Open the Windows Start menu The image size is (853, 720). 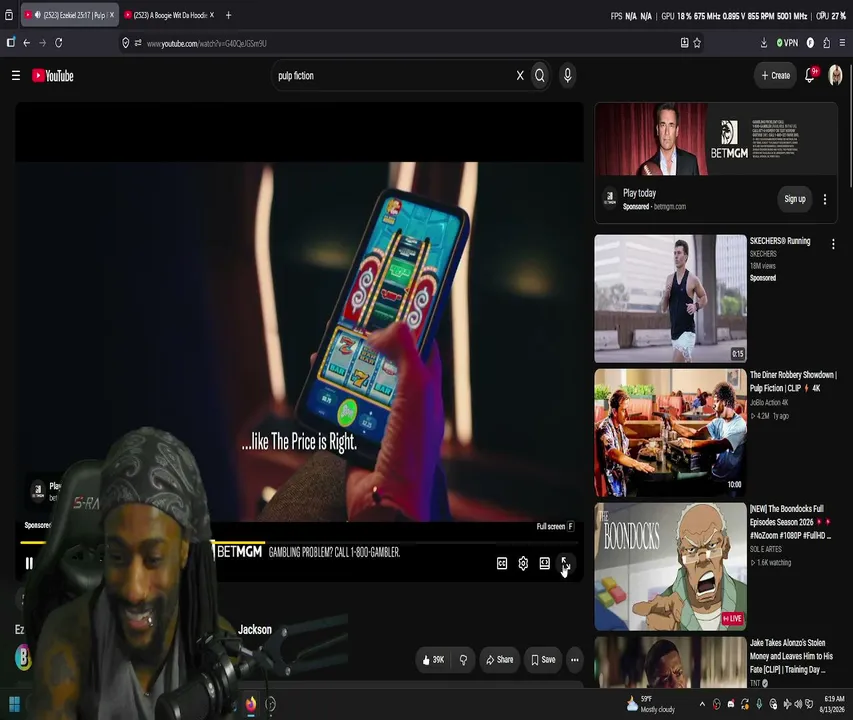[x=15, y=704]
